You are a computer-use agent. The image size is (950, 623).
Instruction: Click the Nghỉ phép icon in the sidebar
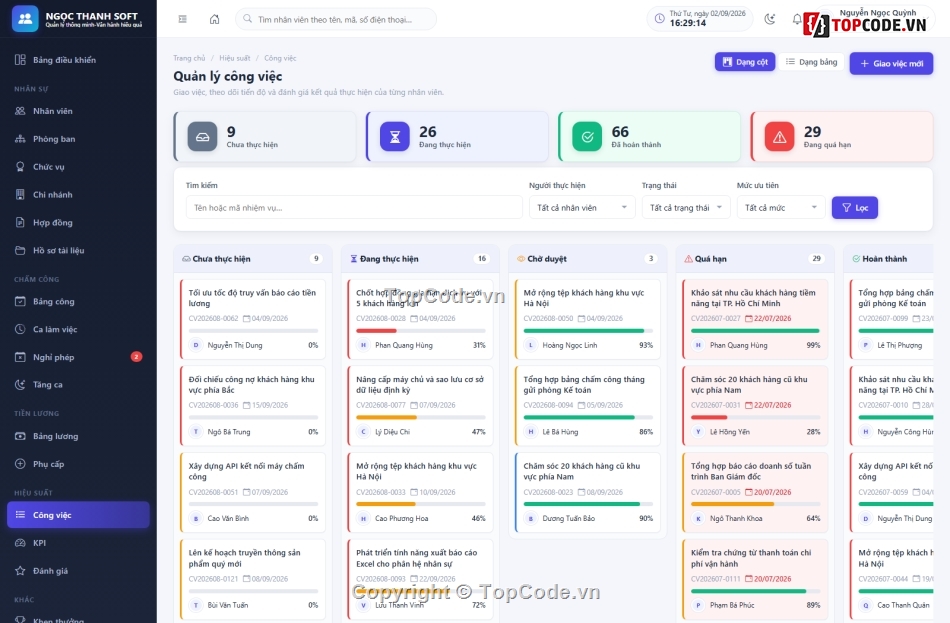20,357
